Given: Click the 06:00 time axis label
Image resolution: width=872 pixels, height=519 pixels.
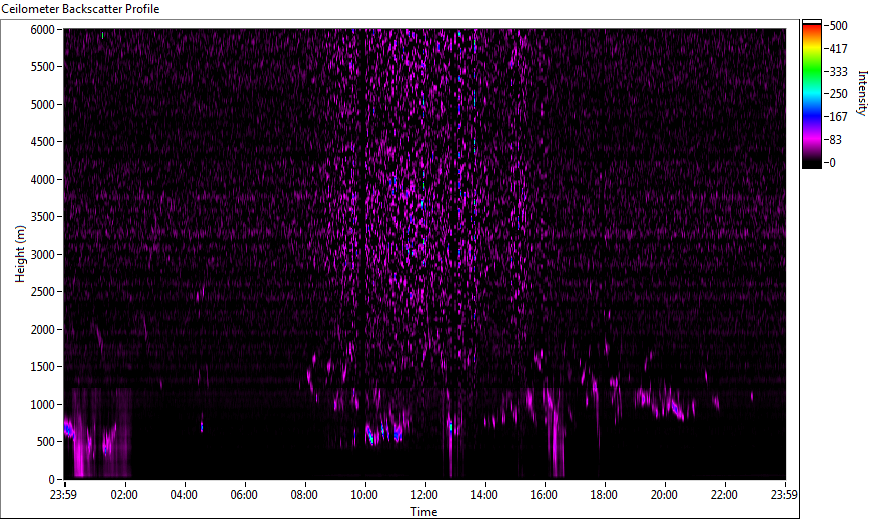Looking at the screenshot, I should [244, 495].
